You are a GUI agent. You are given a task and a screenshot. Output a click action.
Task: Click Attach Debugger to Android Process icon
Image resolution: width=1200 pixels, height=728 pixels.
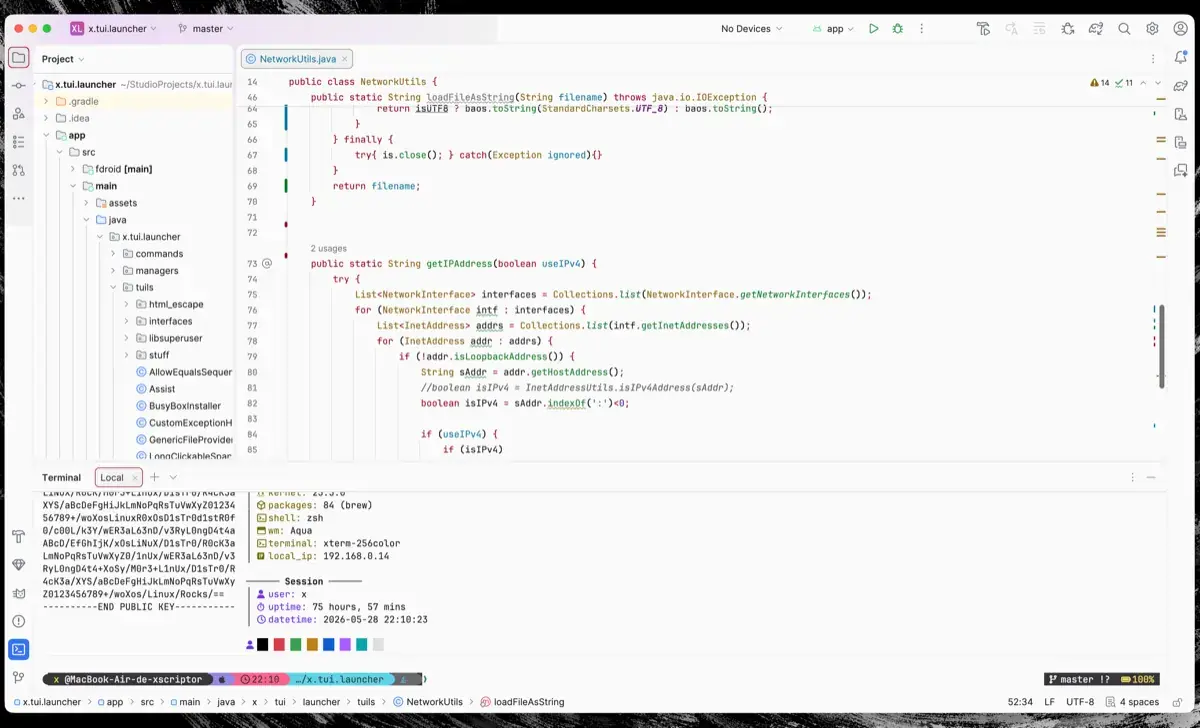[x=1068, y=29]
